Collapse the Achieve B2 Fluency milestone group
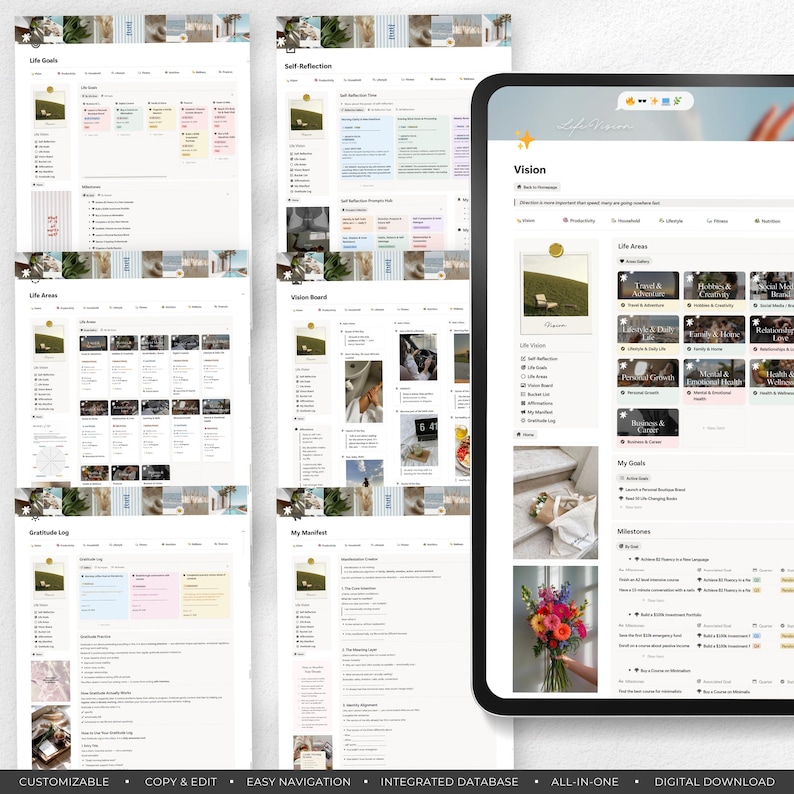 pyautogui.click(x=630, y=559)
